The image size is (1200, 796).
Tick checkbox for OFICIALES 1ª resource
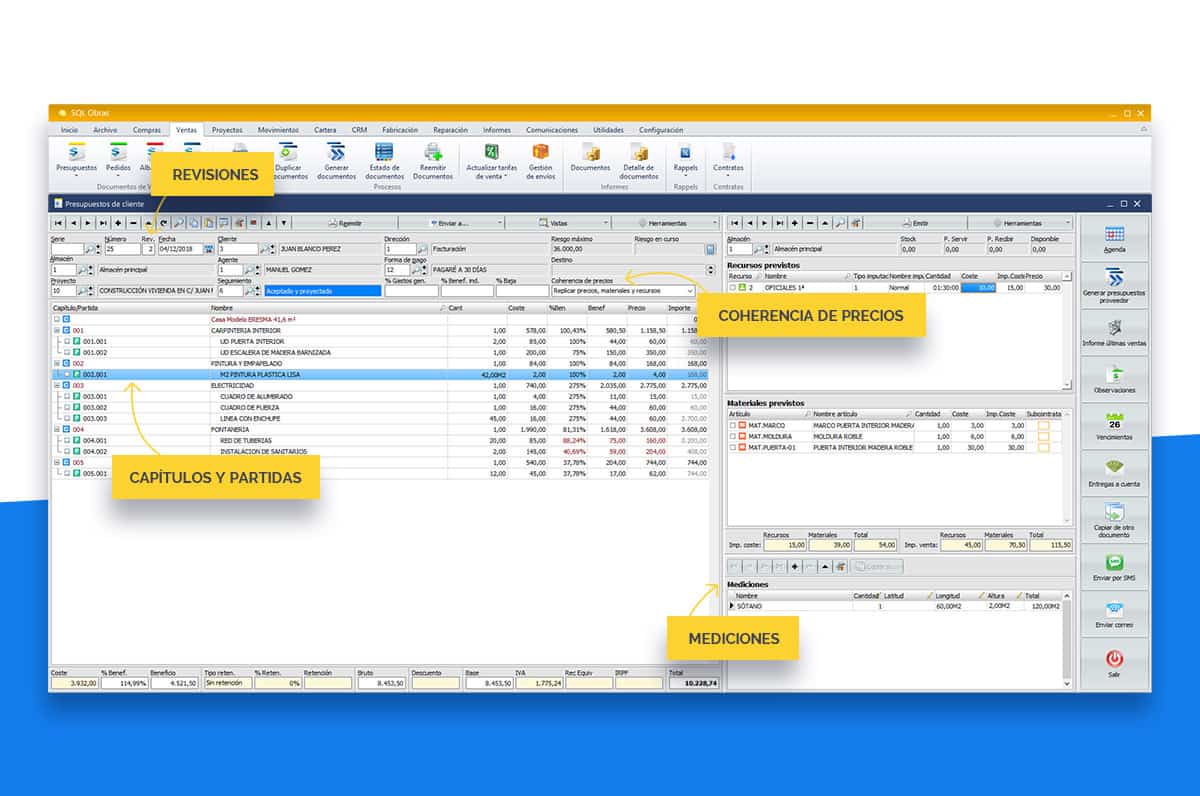[x=732, y=288]
